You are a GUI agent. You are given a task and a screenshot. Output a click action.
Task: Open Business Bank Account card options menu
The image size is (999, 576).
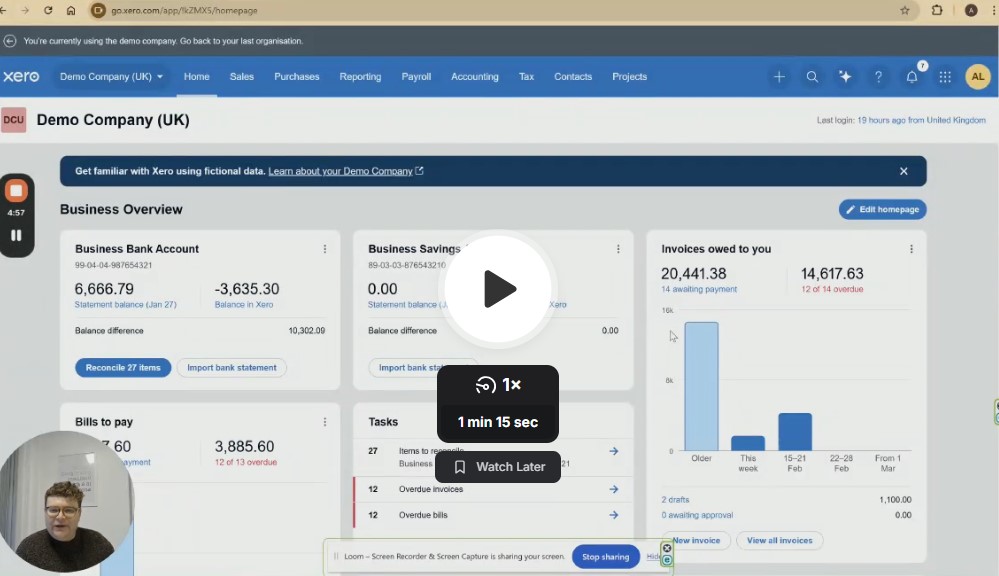tap(325, 249)
